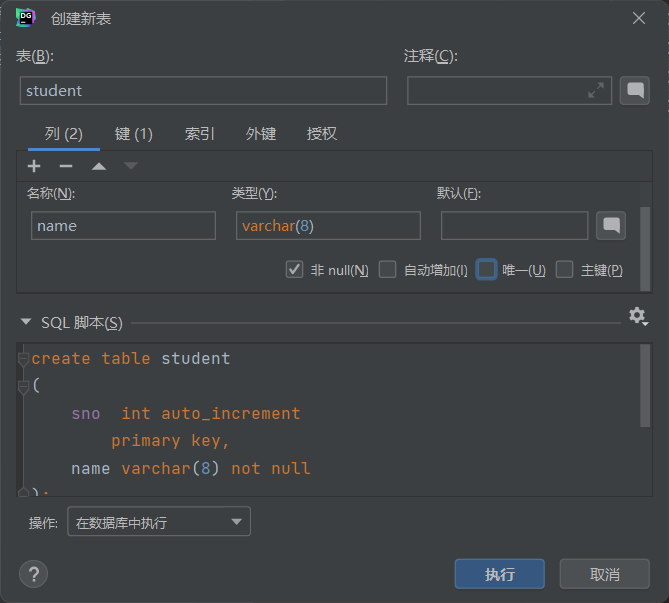Click the help question mark icon
The width and height of the screenshot is (669, 603).
tap(34, 574)
